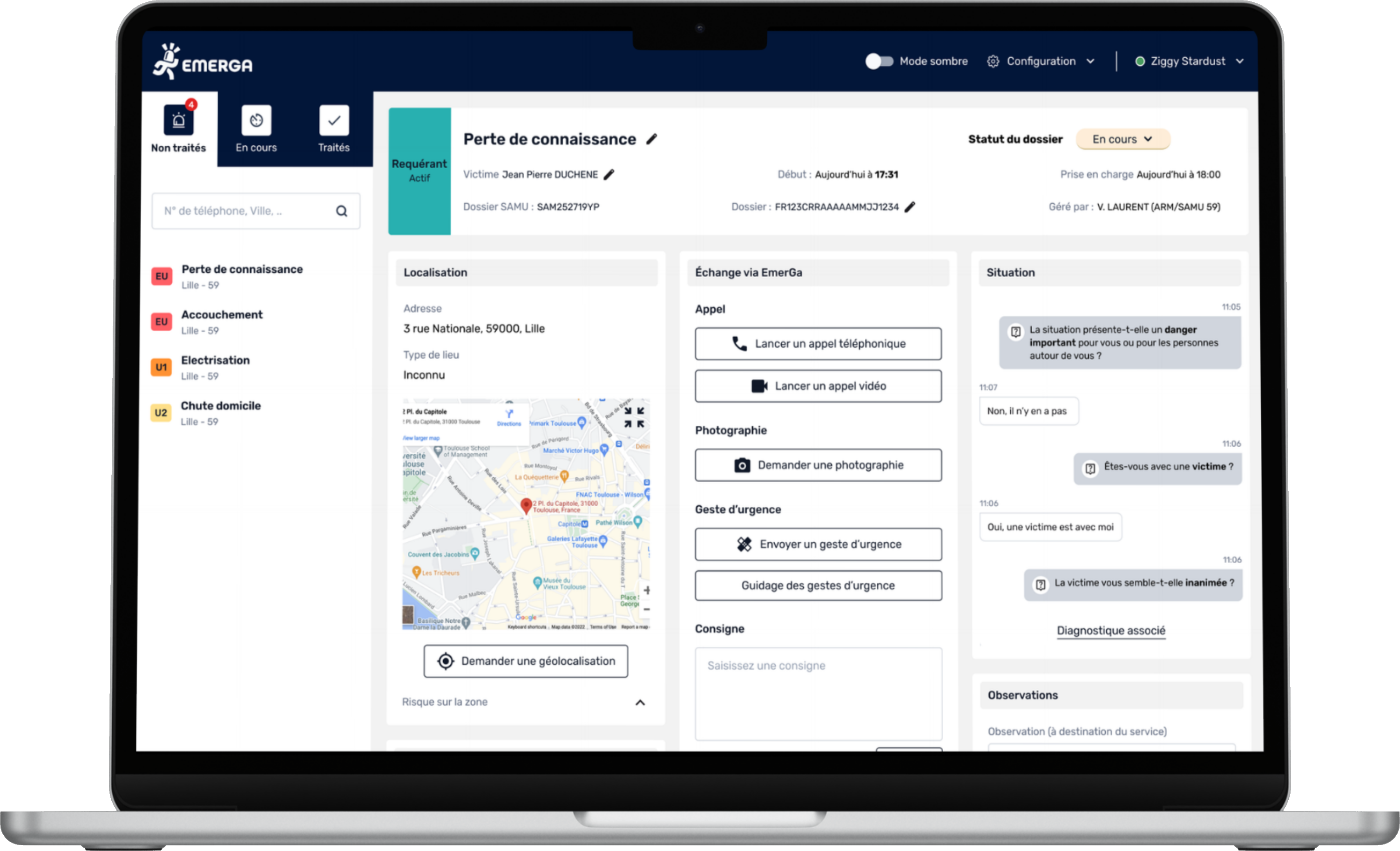Open the Diagnostique associé link

[1110, 630]
